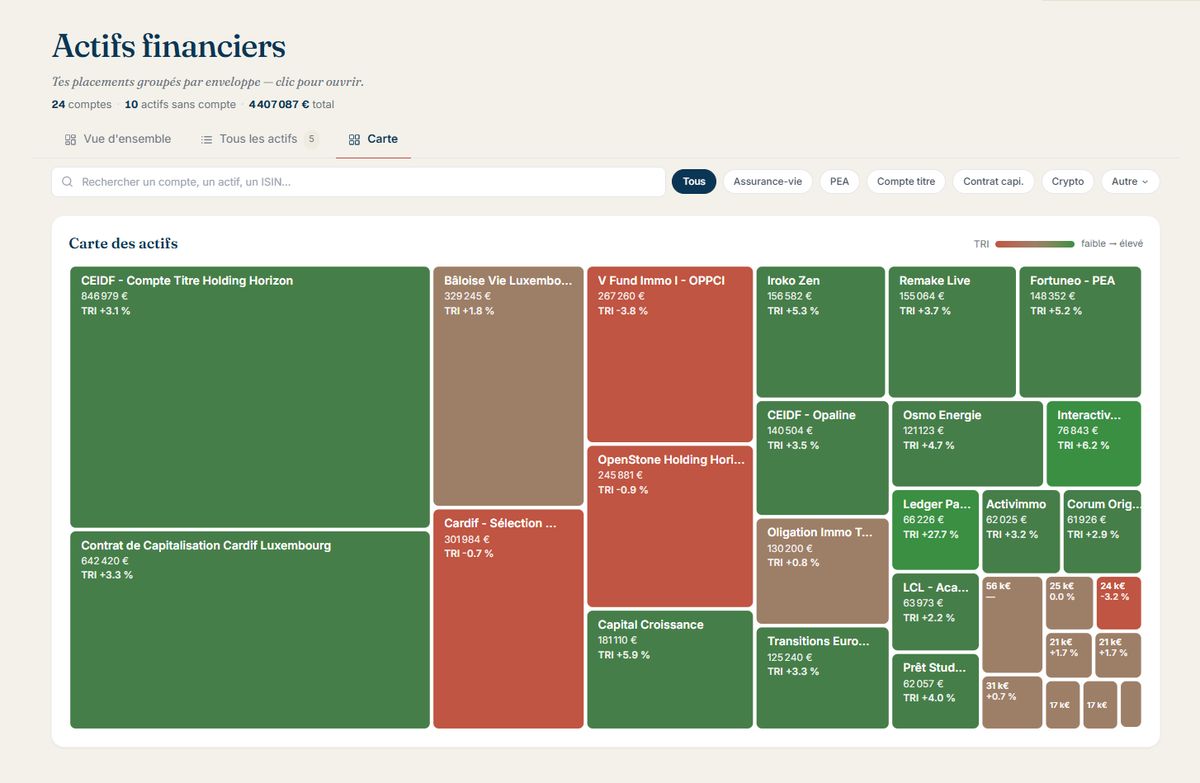Click the faible → élevé legend label
The width and height of the screenshot is (1200, 783).
pyautogui.click(x=1112, y=244)
